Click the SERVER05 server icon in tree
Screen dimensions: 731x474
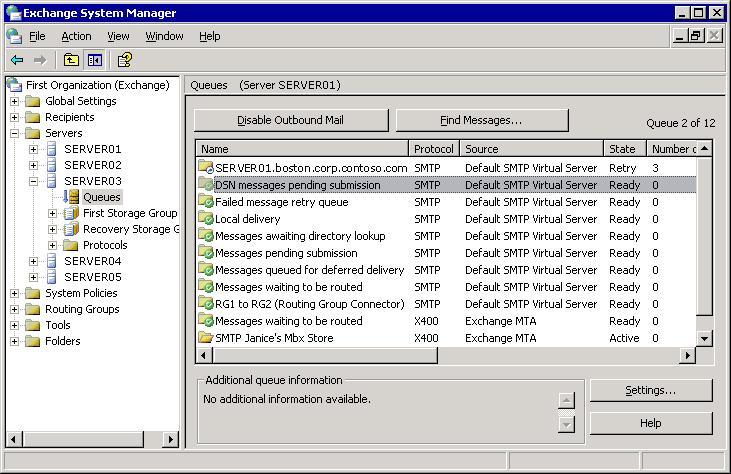click(x=52, y=277)
